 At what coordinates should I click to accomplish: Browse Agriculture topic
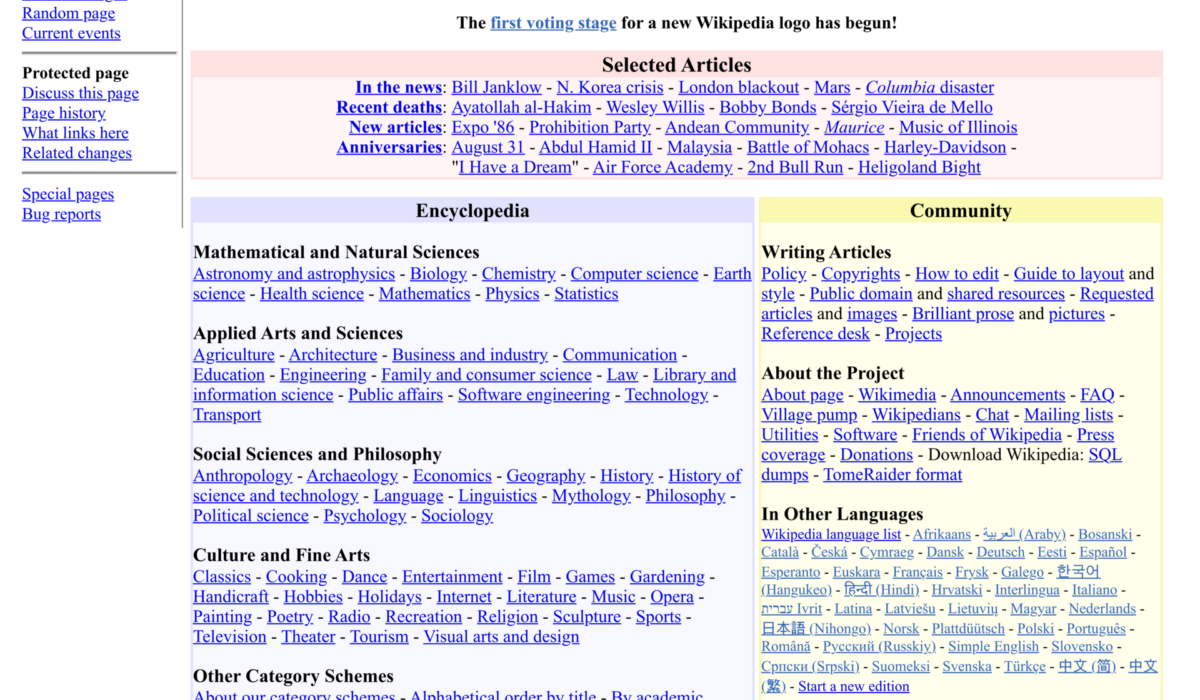tap(234, 355)
